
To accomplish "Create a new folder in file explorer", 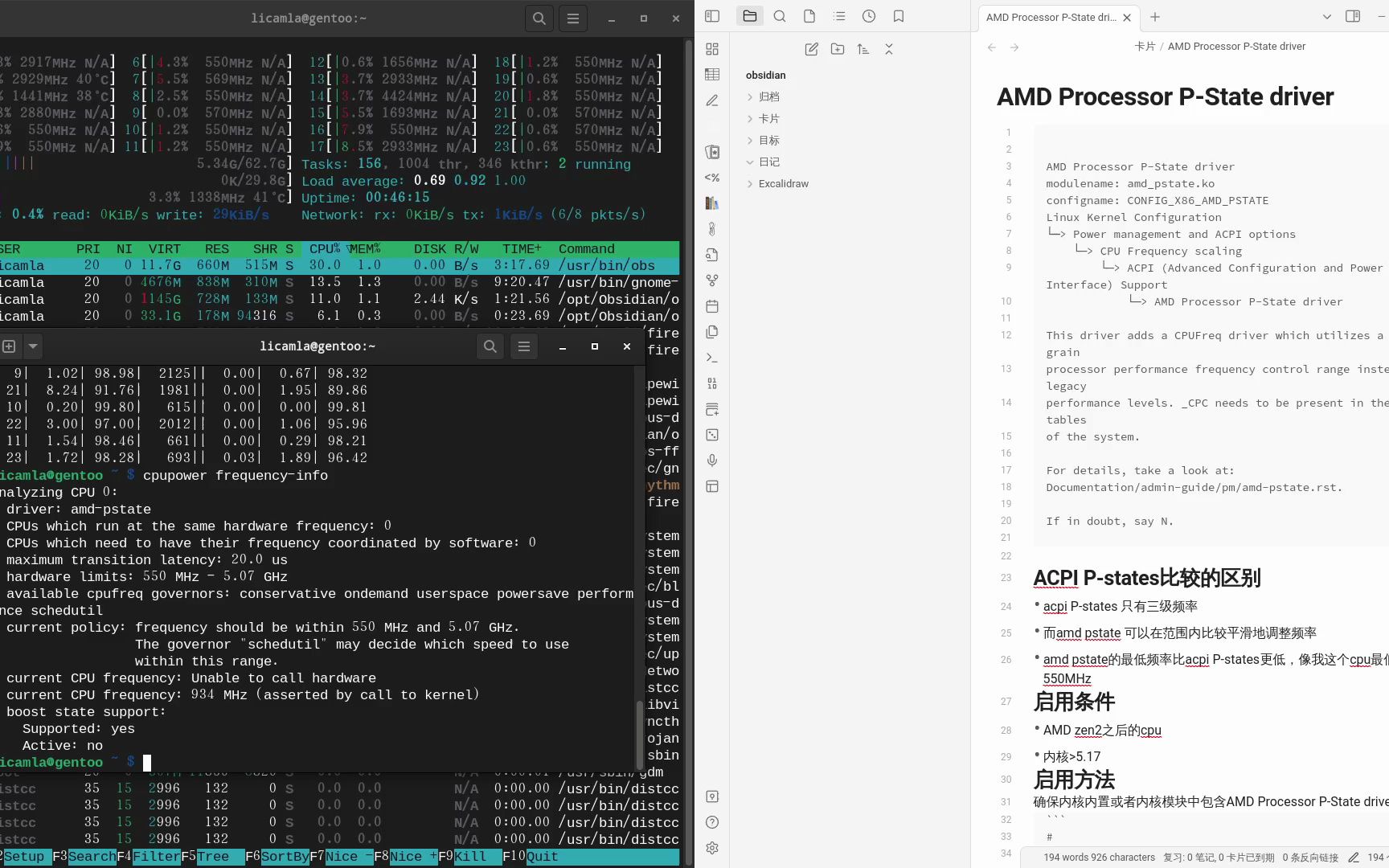I will coord(837,48).
